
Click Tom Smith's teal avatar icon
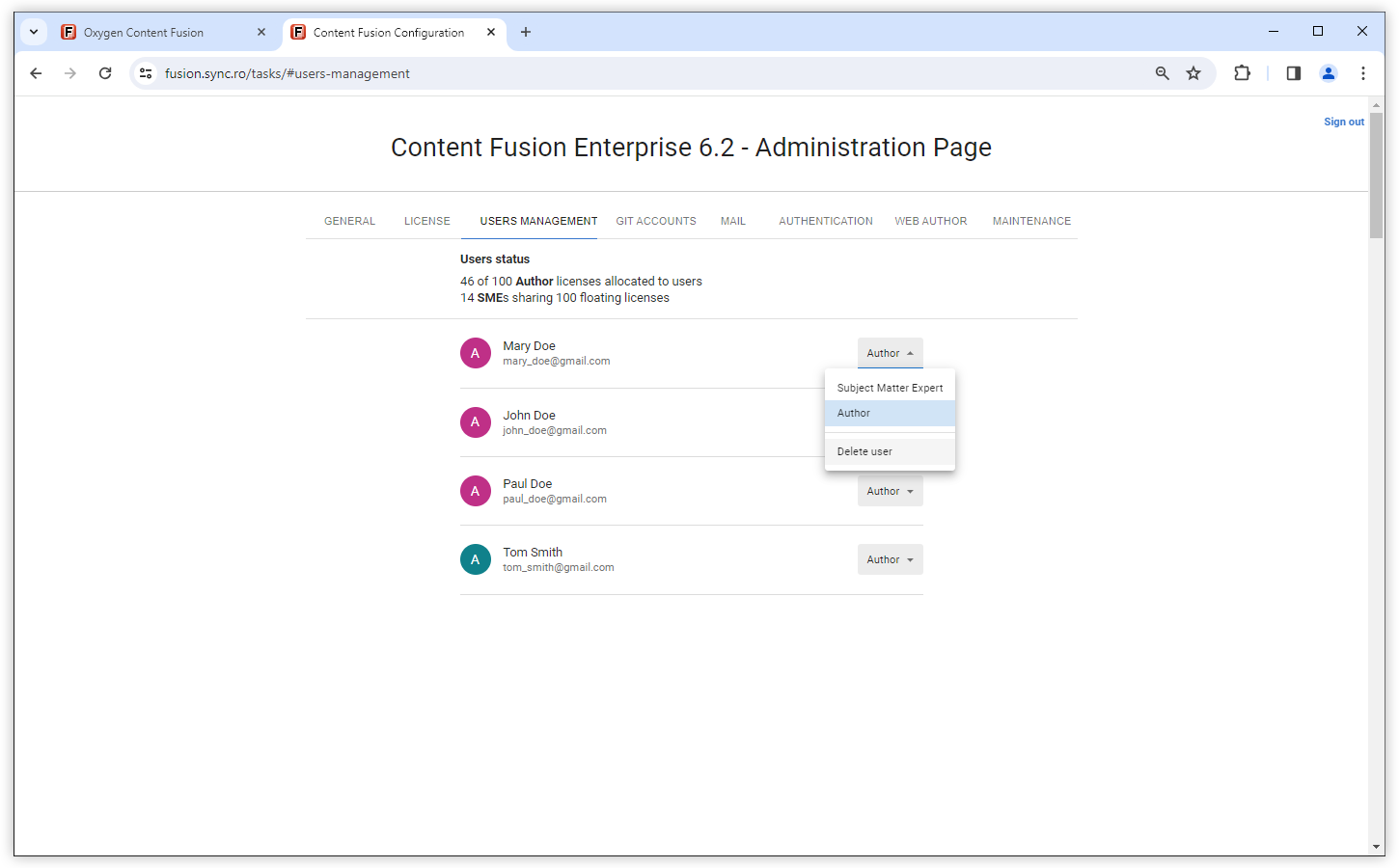tap(476, 559)
